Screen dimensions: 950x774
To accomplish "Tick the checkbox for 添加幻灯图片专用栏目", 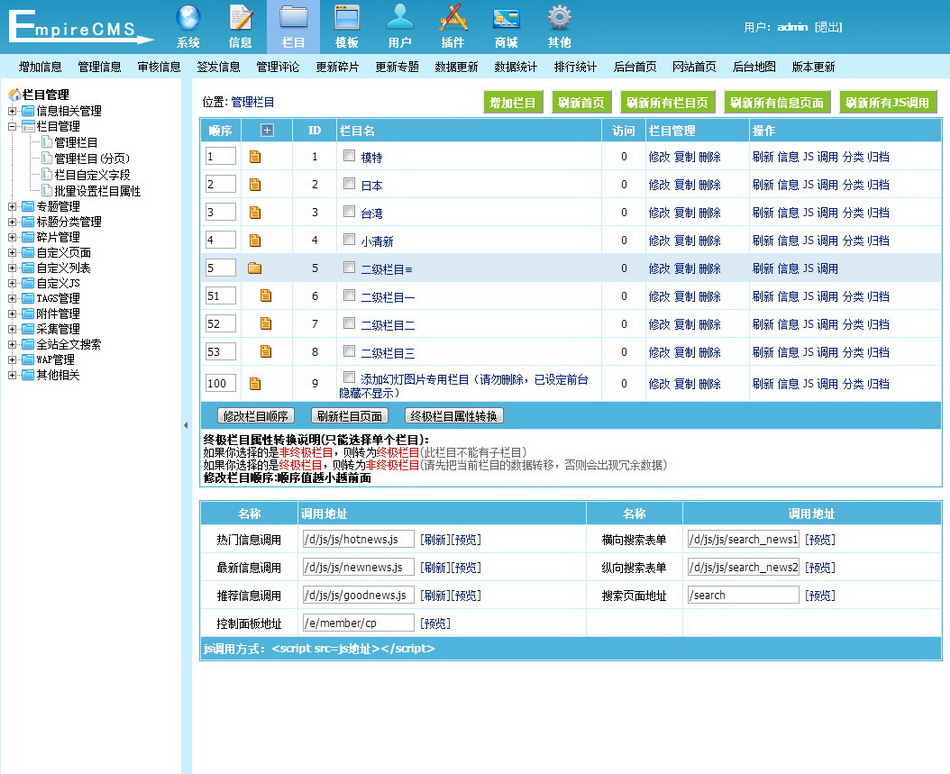I will 349,377.
